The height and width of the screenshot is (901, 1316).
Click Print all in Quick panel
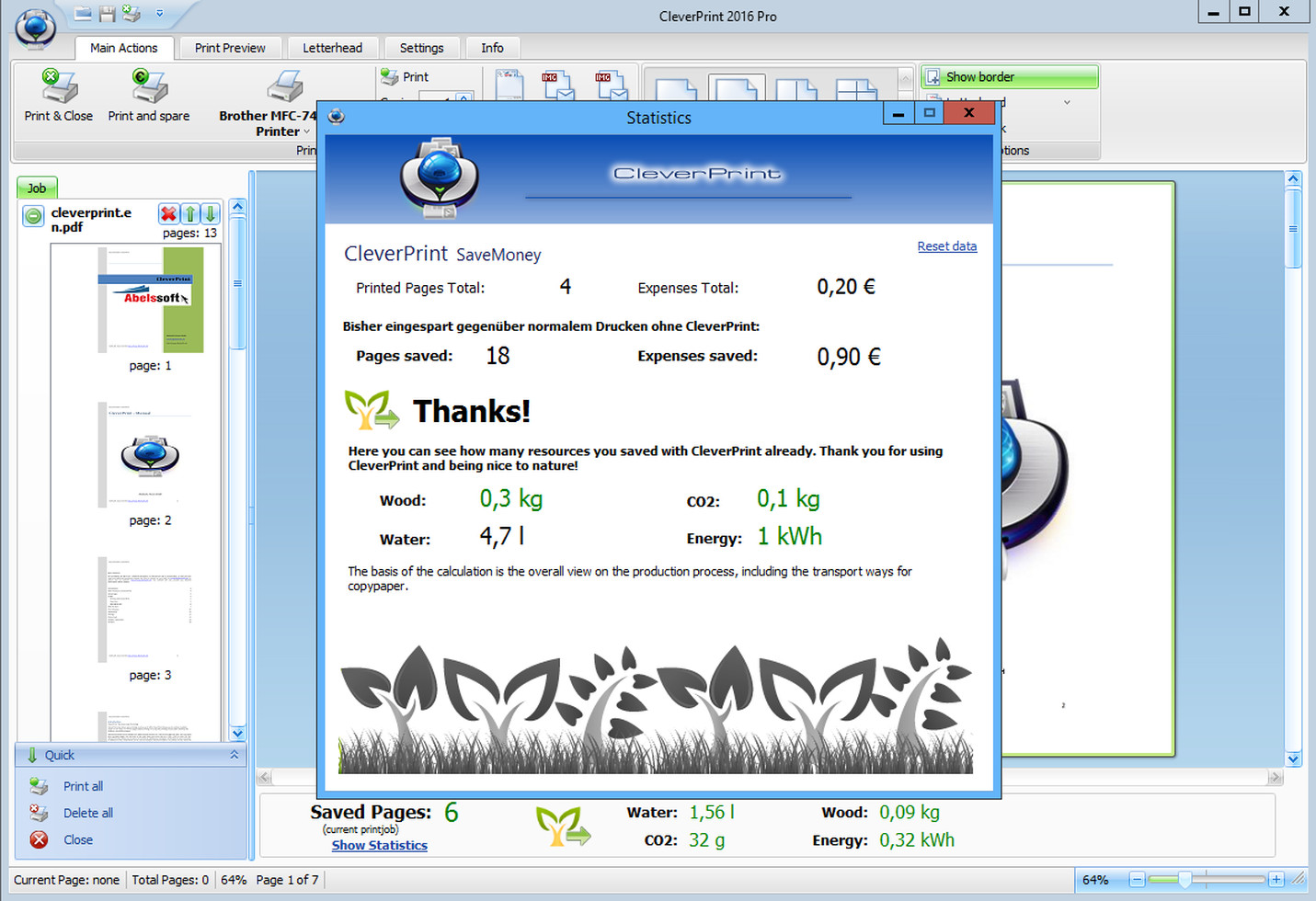pyautogui.click(x=83, y=786)
